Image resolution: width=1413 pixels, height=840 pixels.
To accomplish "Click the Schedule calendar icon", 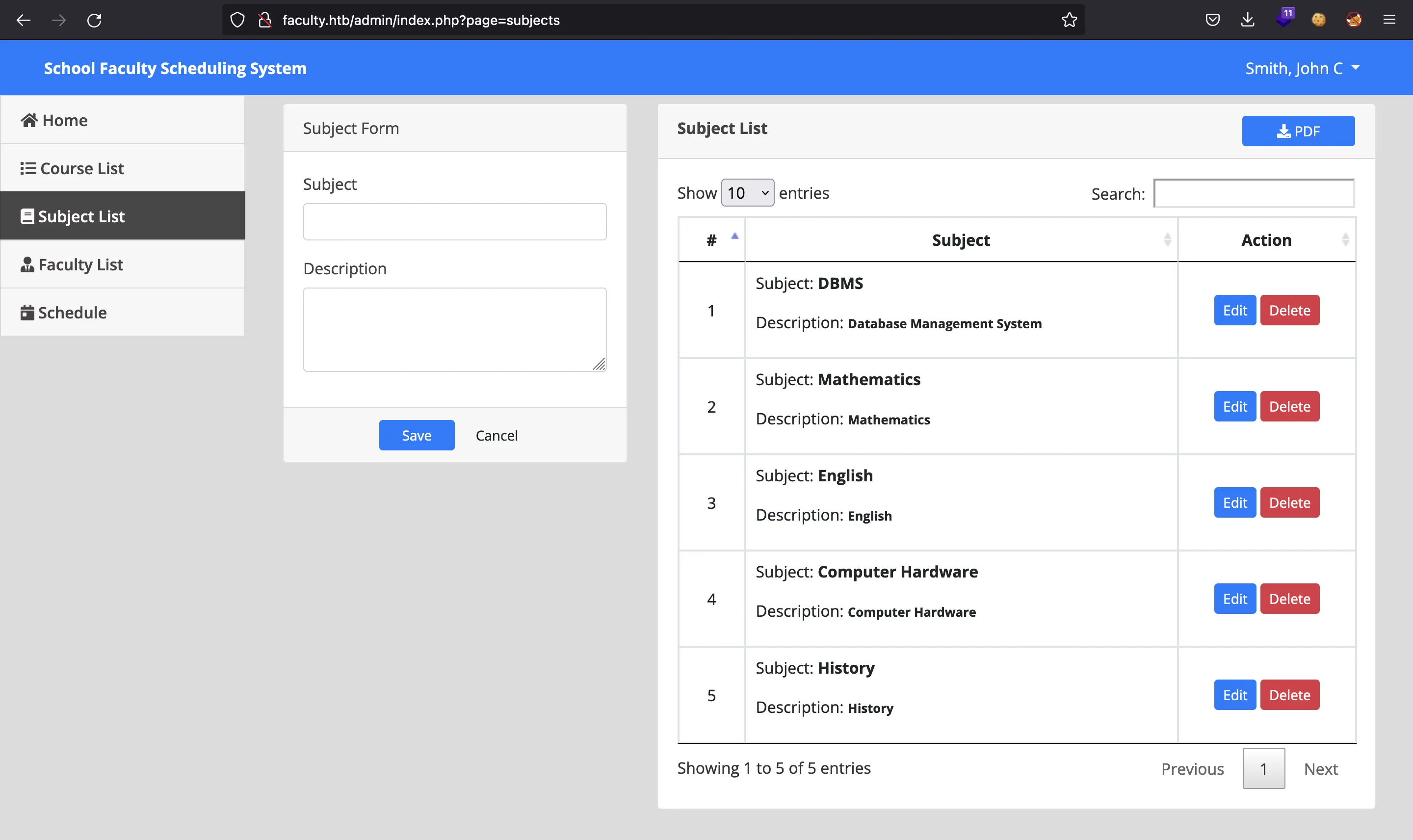I will [27, 313].
